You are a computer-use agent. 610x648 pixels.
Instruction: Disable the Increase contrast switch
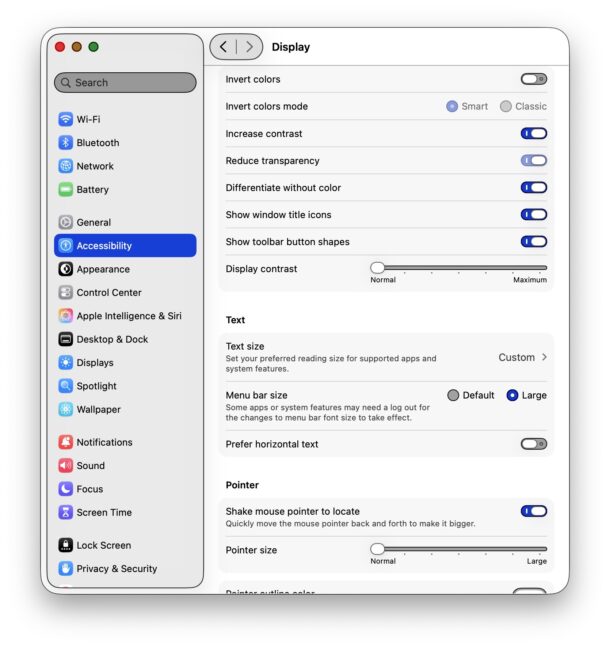[534, 133]
